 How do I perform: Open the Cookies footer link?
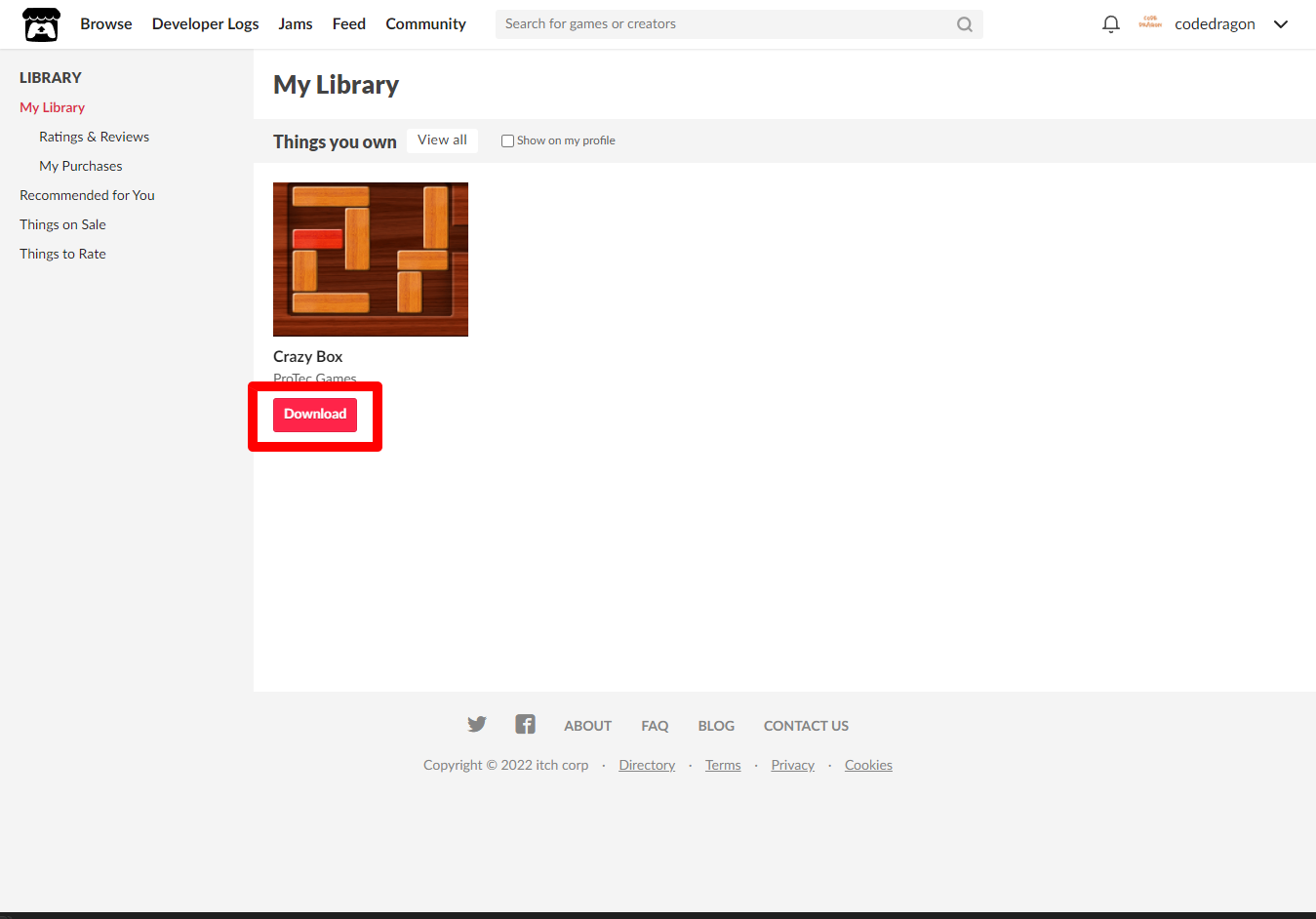point(869,765)
